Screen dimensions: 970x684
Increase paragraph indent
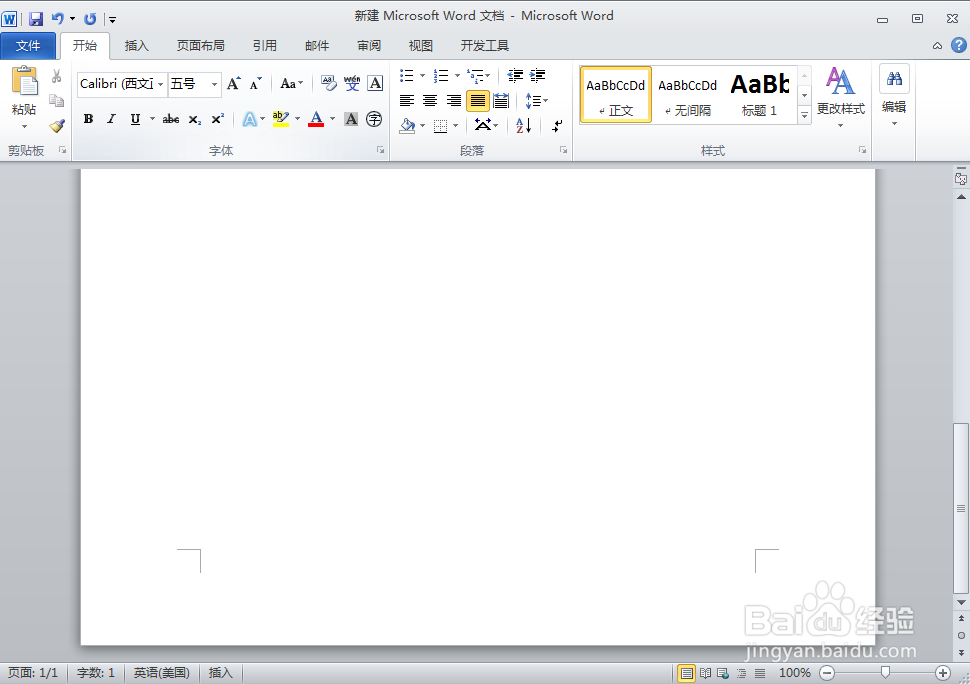coord(538,75)
